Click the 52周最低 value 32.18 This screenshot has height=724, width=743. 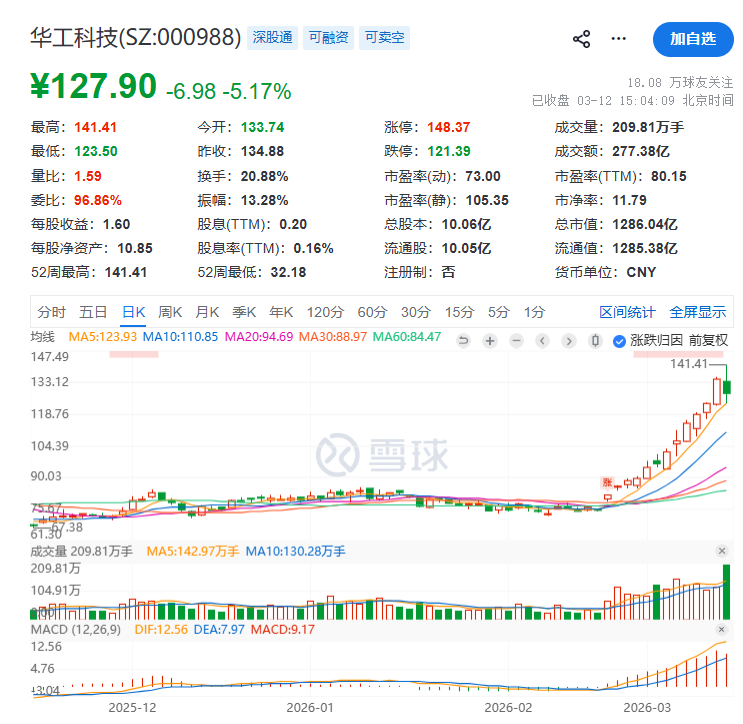pos(288,272)
